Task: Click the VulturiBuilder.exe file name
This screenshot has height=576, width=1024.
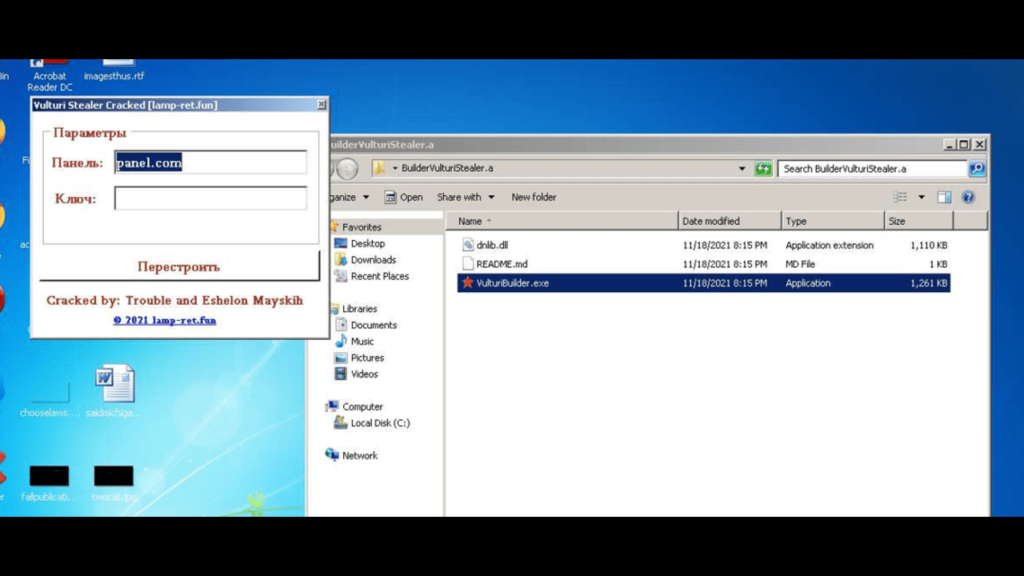Action: pyautogui.click(x=513, y=283)
